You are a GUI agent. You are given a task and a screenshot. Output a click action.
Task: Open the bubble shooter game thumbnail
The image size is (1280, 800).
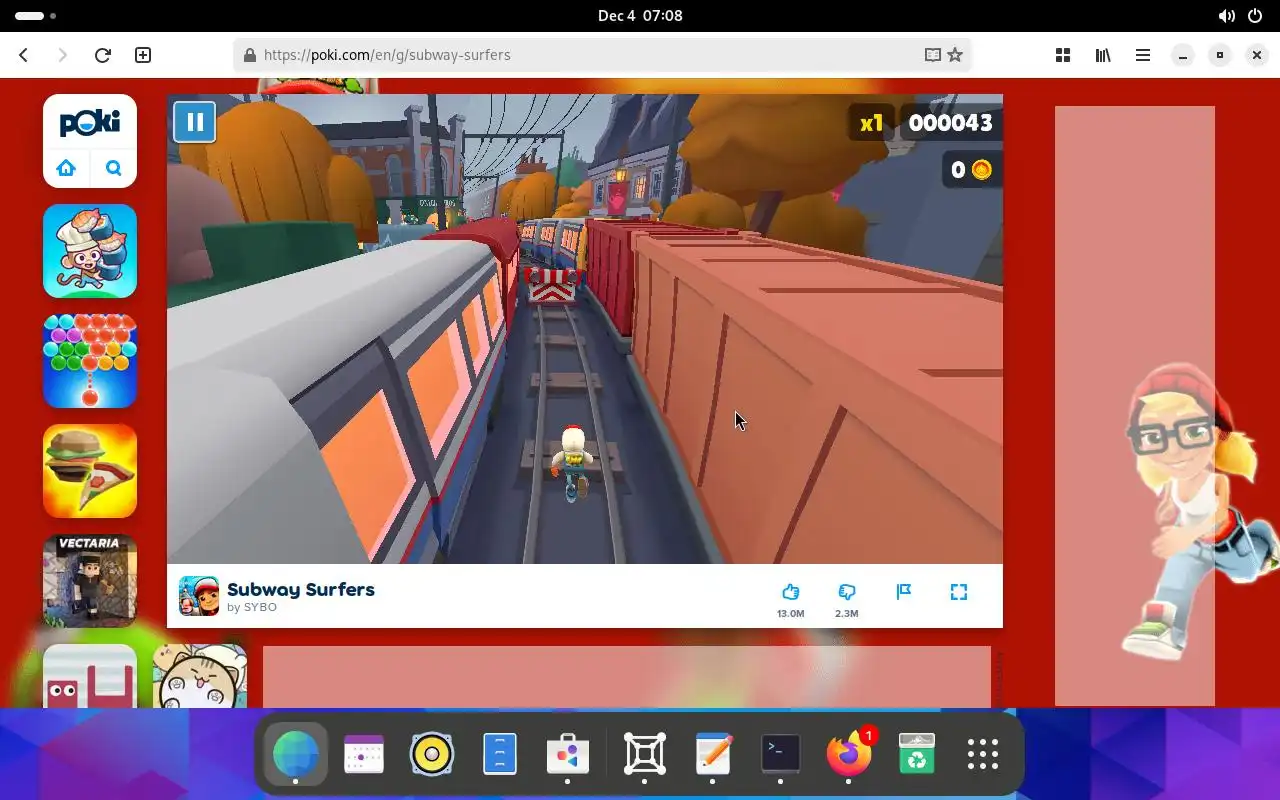(90, 361)
